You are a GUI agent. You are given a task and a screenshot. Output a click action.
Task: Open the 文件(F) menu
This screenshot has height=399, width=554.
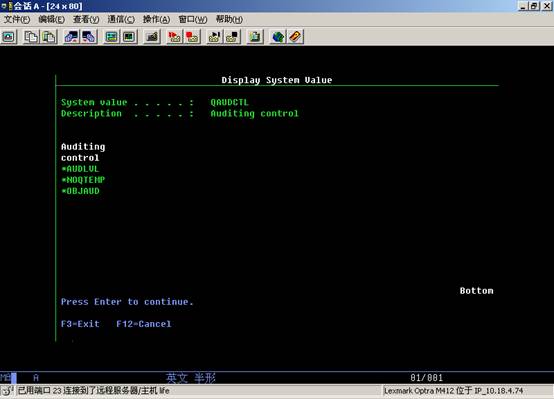[17, 19]
